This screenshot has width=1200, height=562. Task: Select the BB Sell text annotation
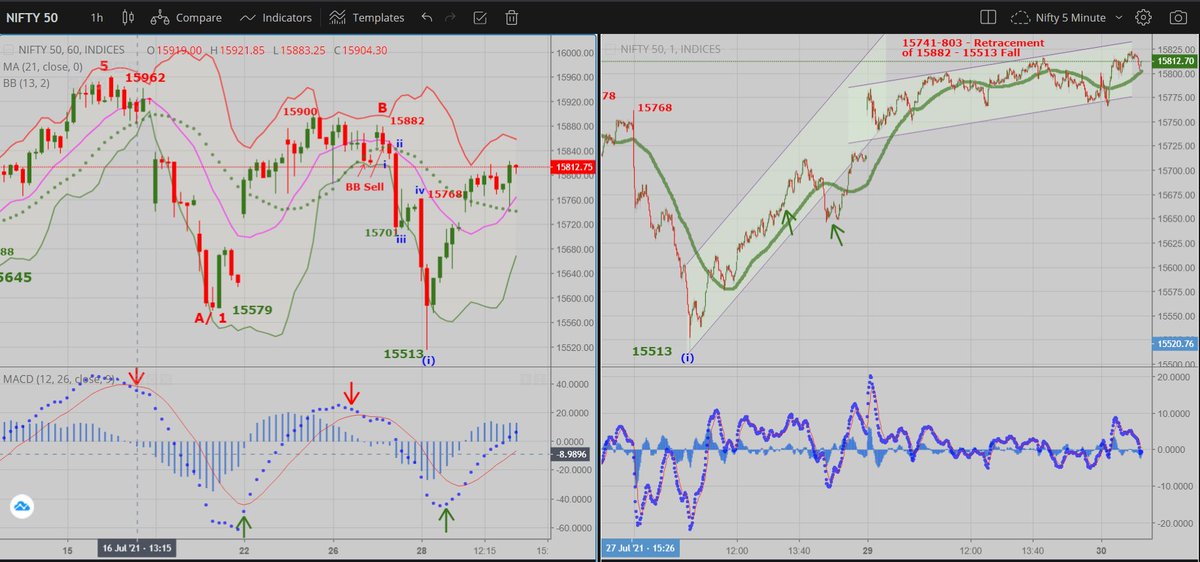365,187
